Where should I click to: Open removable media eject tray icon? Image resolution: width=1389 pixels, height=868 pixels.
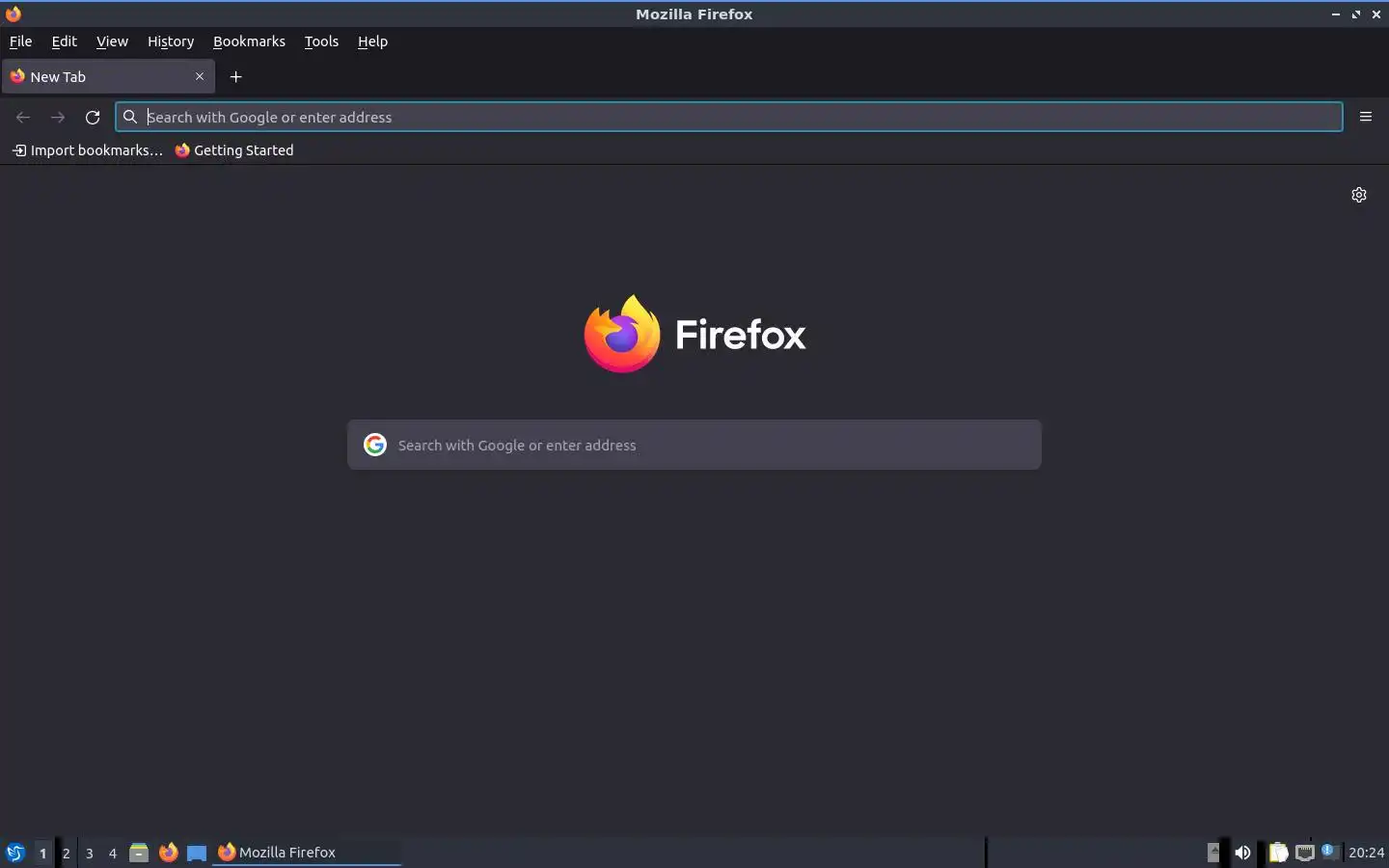1213,853
